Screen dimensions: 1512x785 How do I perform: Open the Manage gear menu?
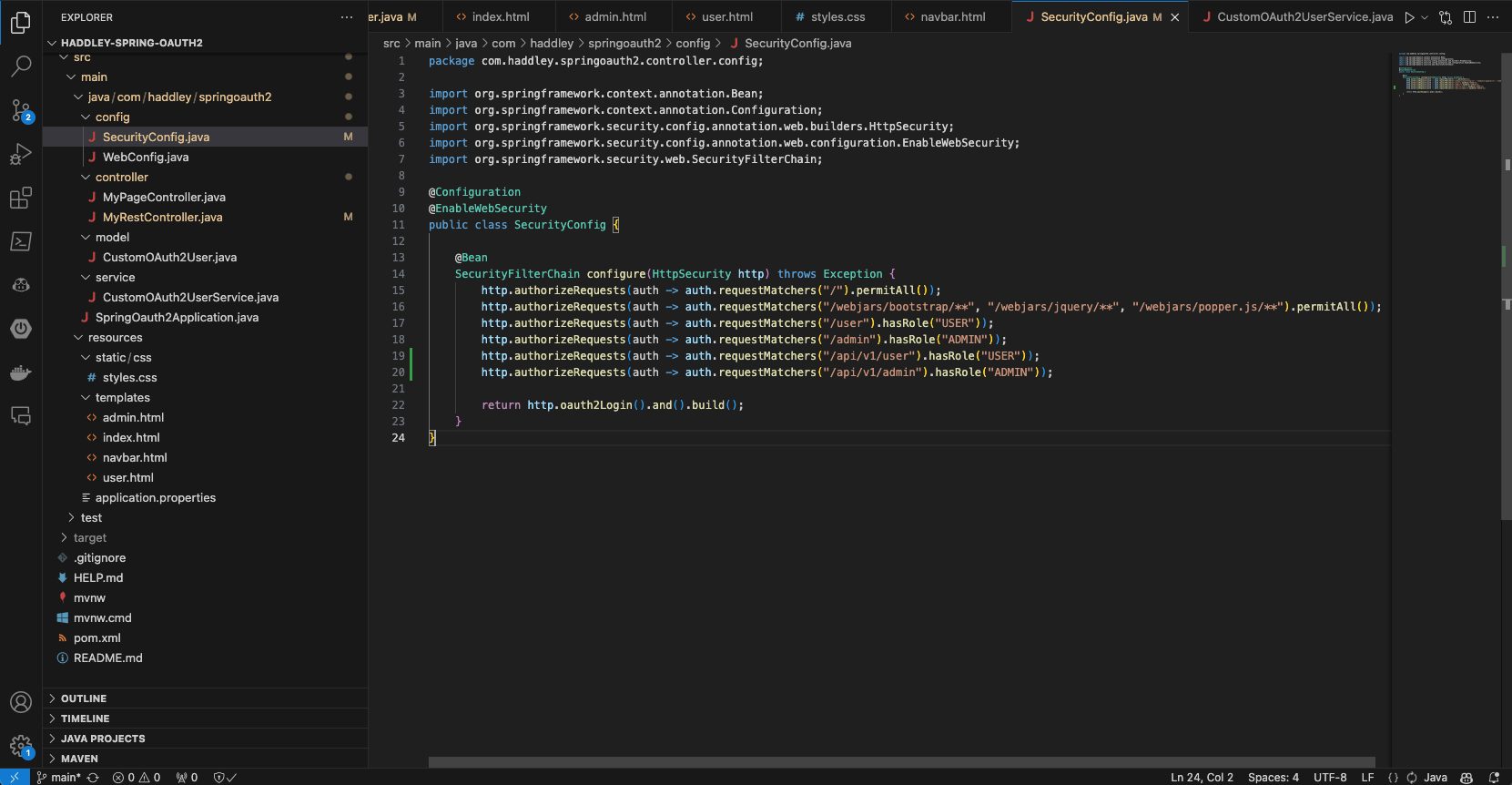(x=21, y=746)
